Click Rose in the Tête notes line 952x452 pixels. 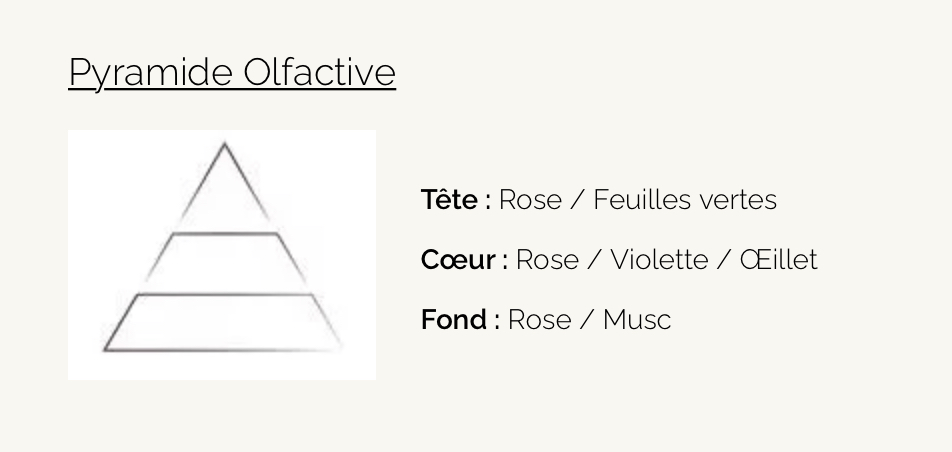pos(530,199)
